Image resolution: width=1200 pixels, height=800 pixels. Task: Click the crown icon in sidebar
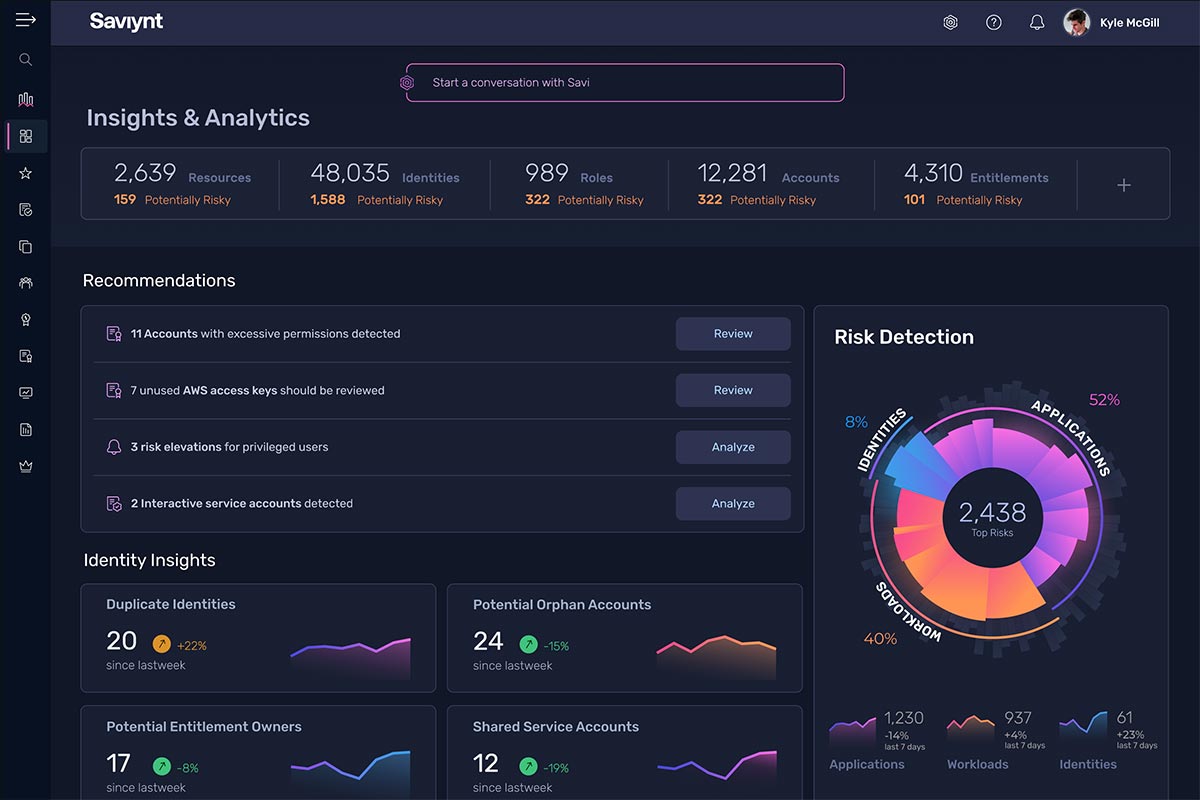(26, 466)
